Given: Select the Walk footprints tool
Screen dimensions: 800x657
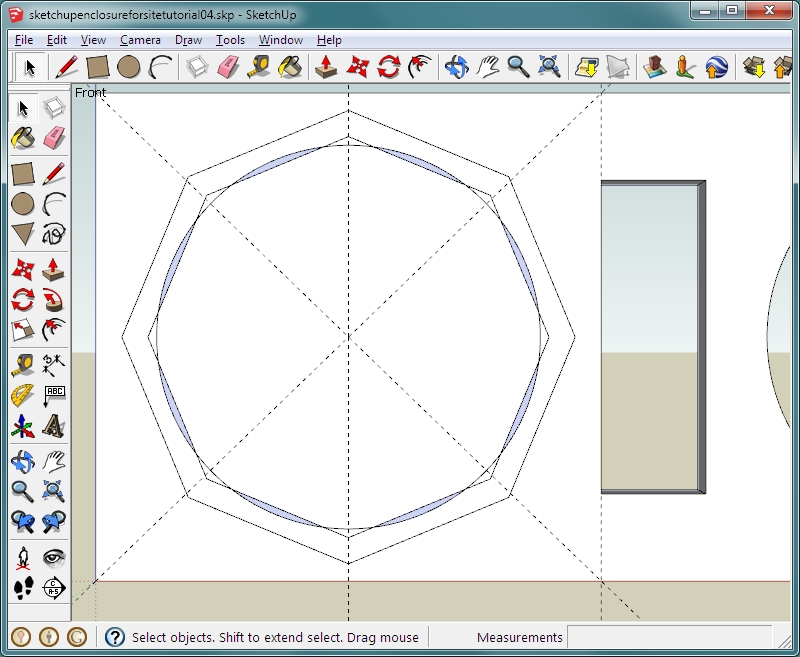Looking at the screenshot, I should [x=23, y=588].
